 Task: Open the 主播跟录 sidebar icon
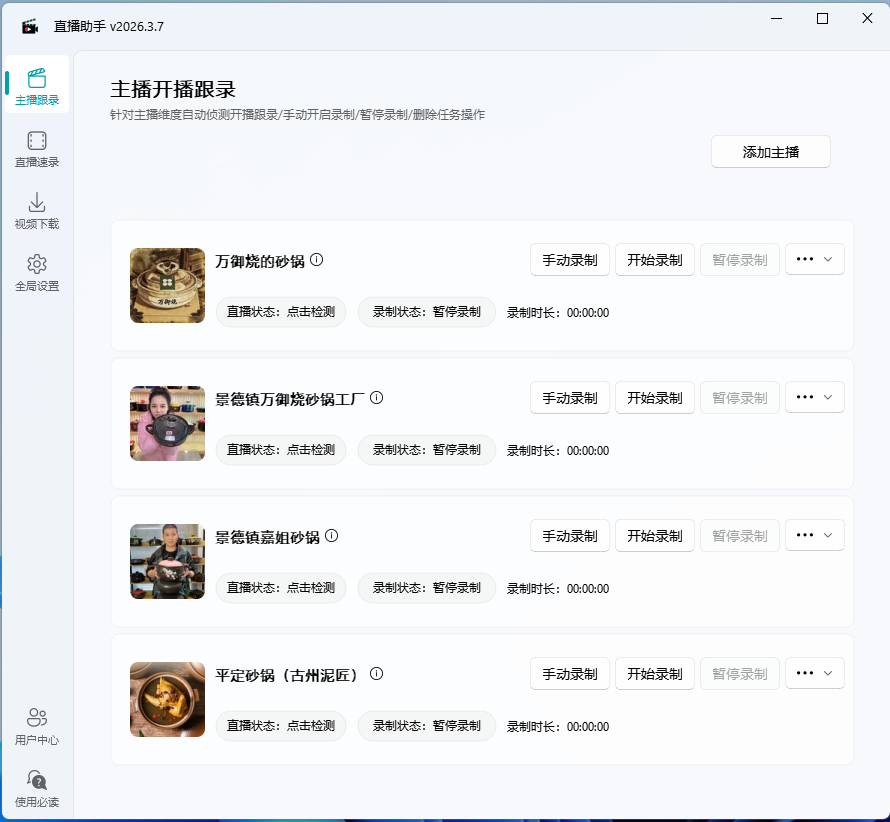coord(37,86)
